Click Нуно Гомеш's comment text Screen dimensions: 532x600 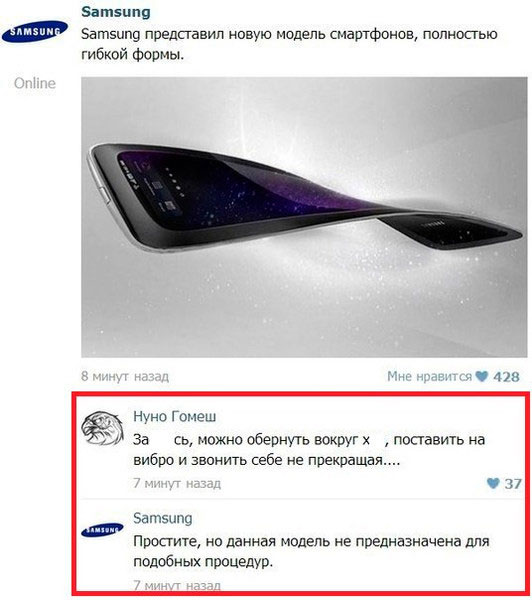309,450
